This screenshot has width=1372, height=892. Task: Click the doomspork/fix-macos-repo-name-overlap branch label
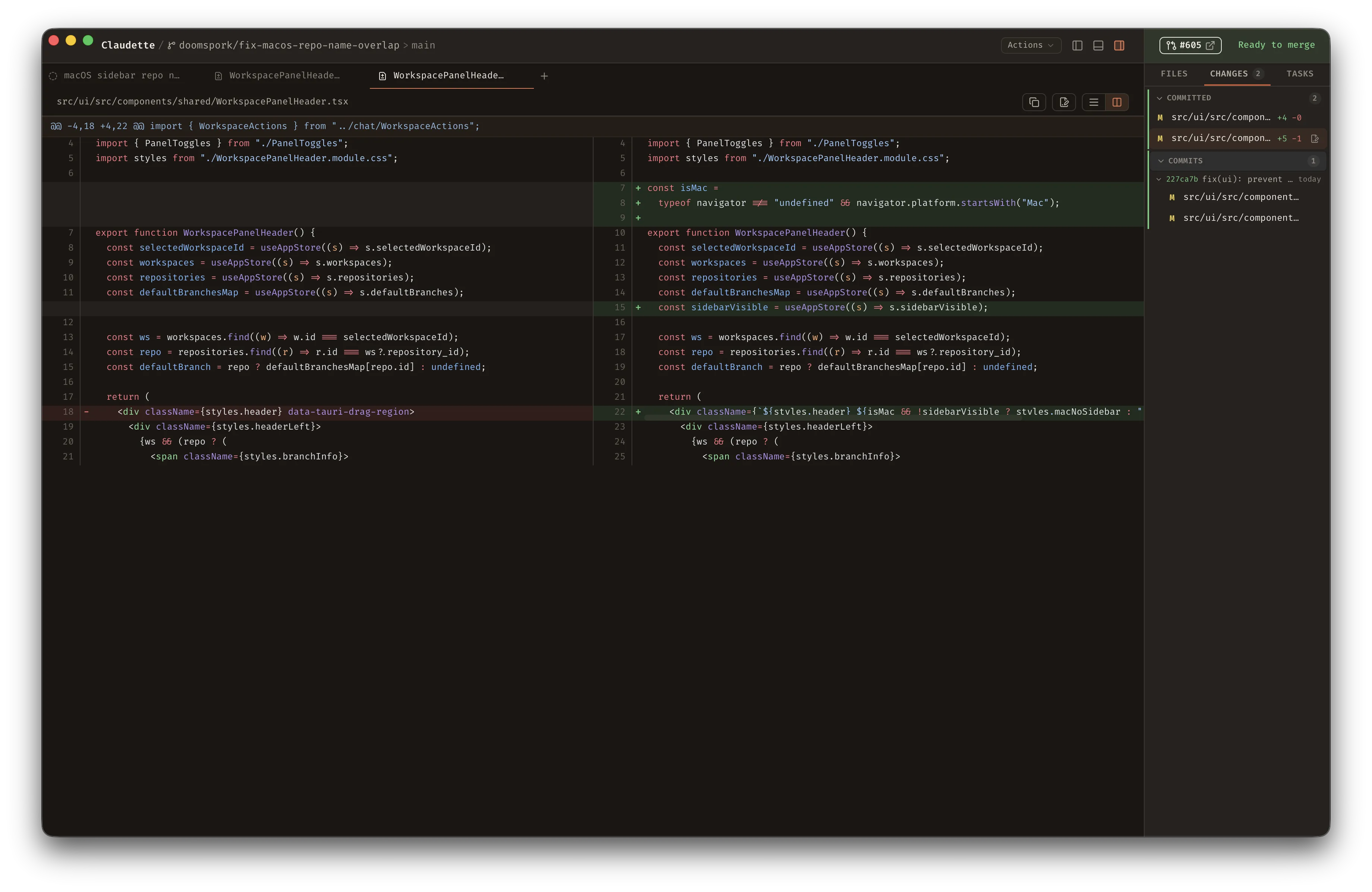tap(289, 45)
